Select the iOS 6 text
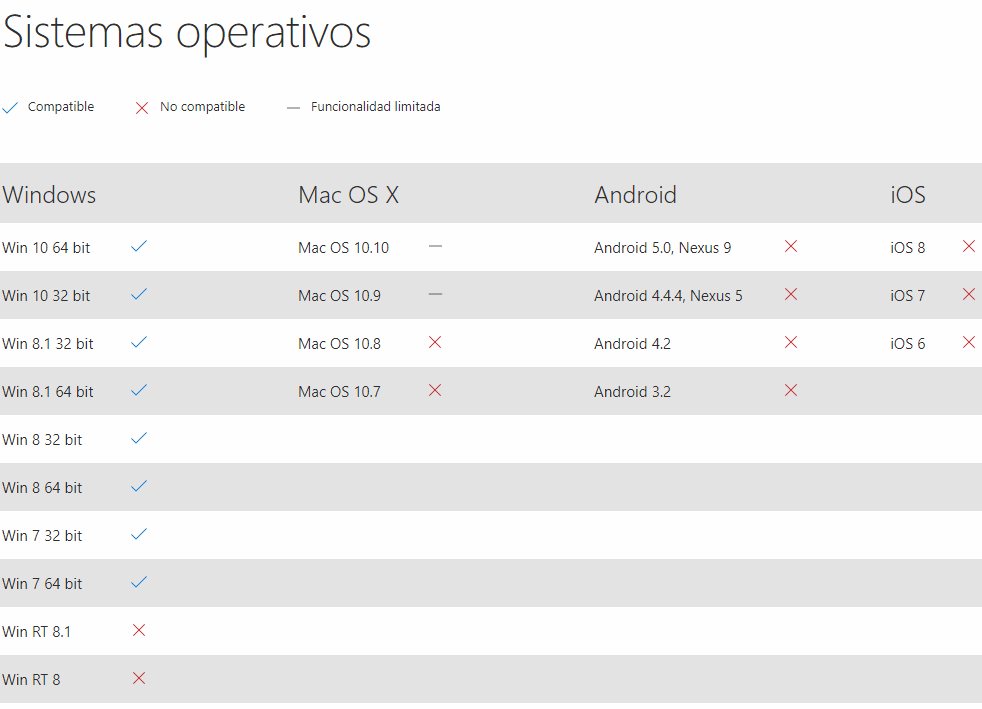Screen dimensions: 982x709 tap(907, 344)
